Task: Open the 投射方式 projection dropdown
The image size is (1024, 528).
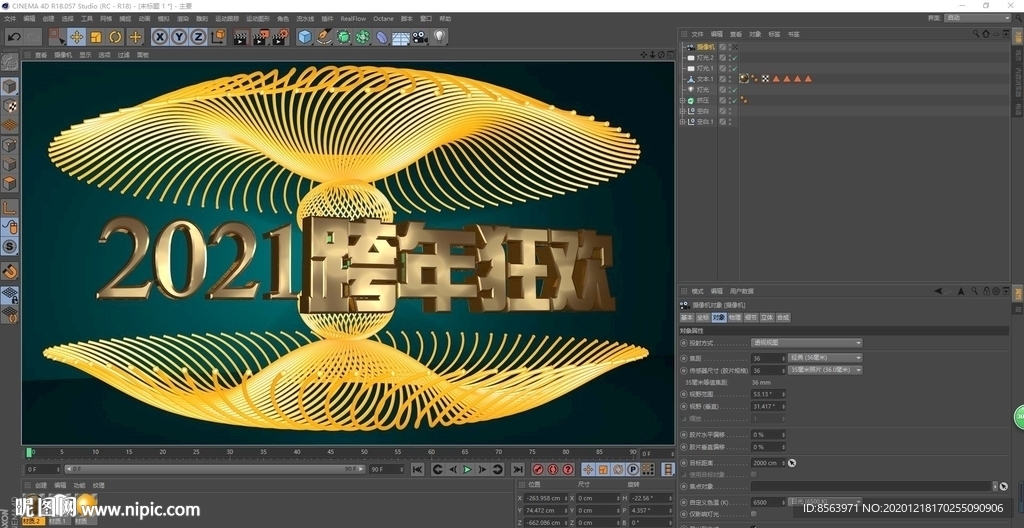Action: coord(806,343)
